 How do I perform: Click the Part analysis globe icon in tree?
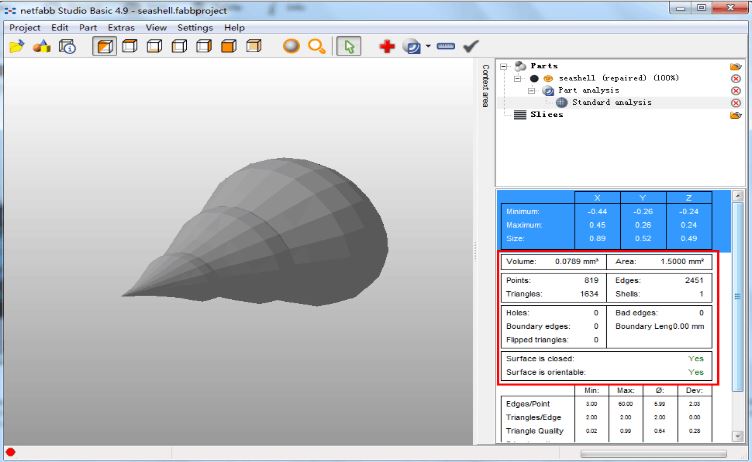click(548, 90)
